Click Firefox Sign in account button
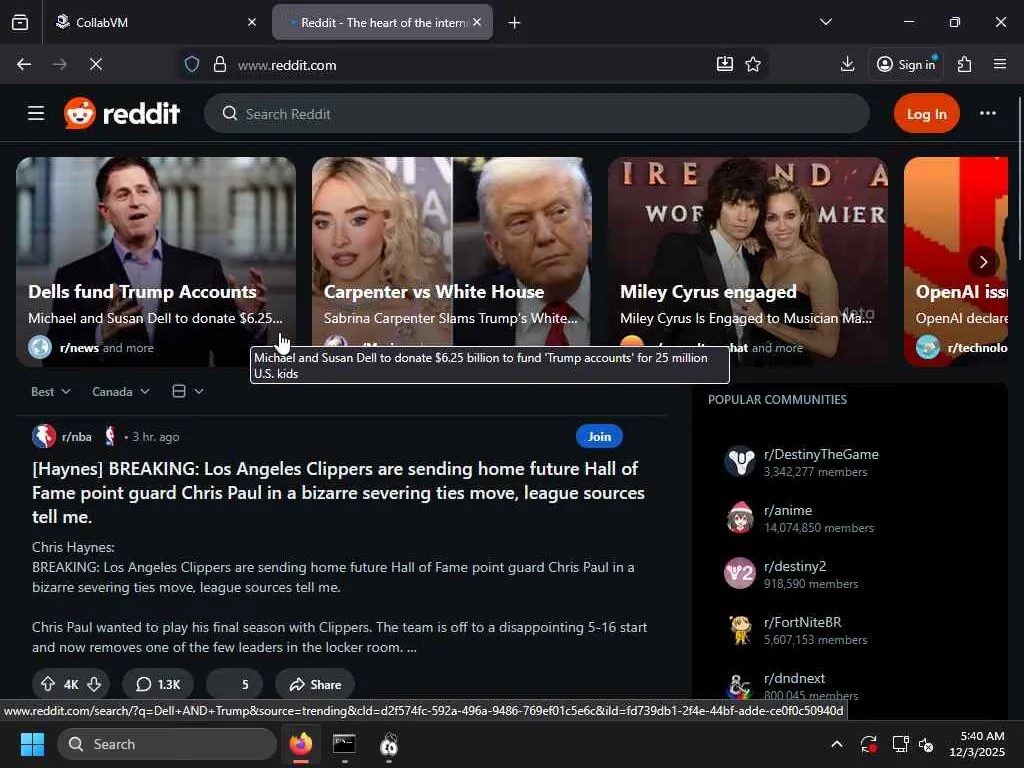 tap(906, 64)
